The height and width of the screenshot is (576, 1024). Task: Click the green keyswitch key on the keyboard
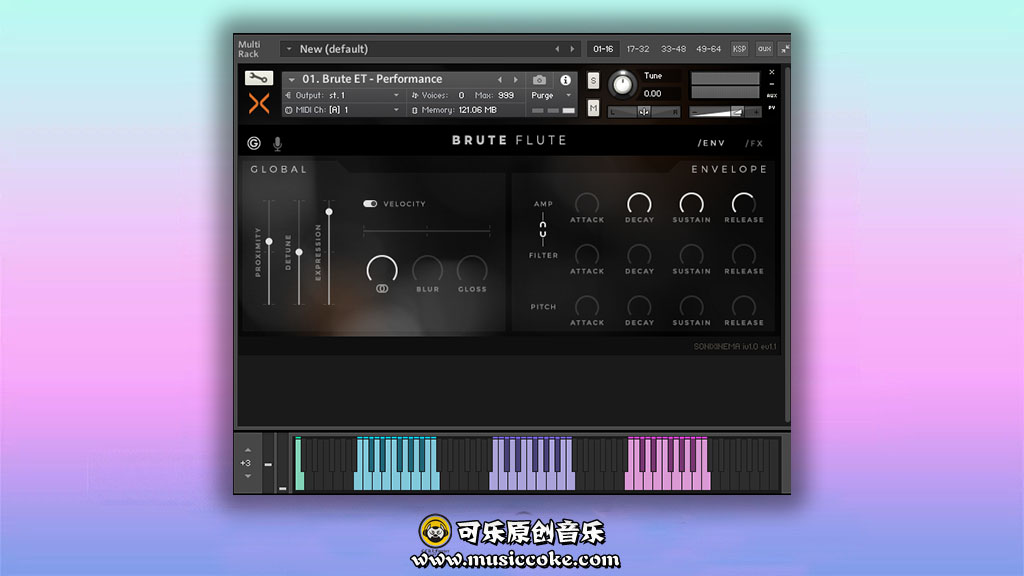(x=299, y=464)
